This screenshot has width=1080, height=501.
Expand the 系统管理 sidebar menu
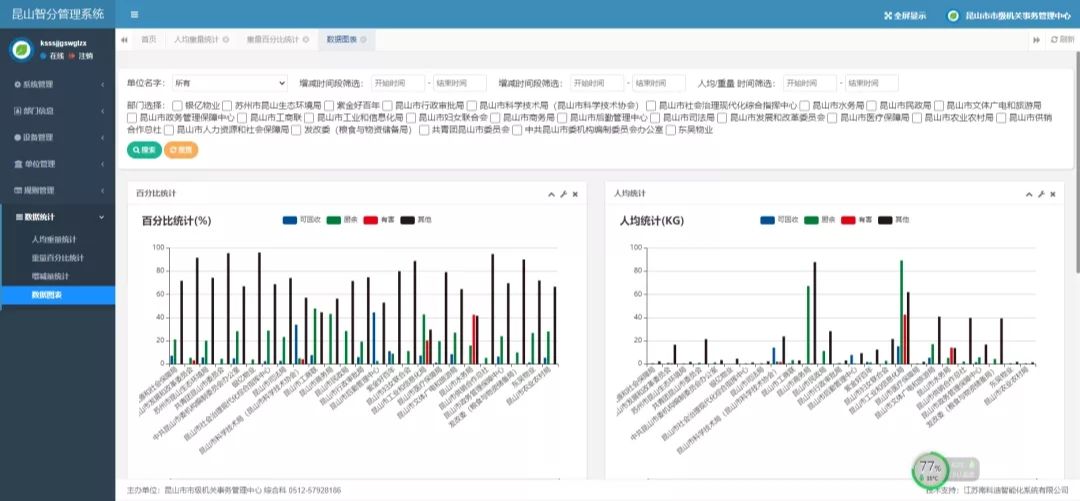pos(58,84)
